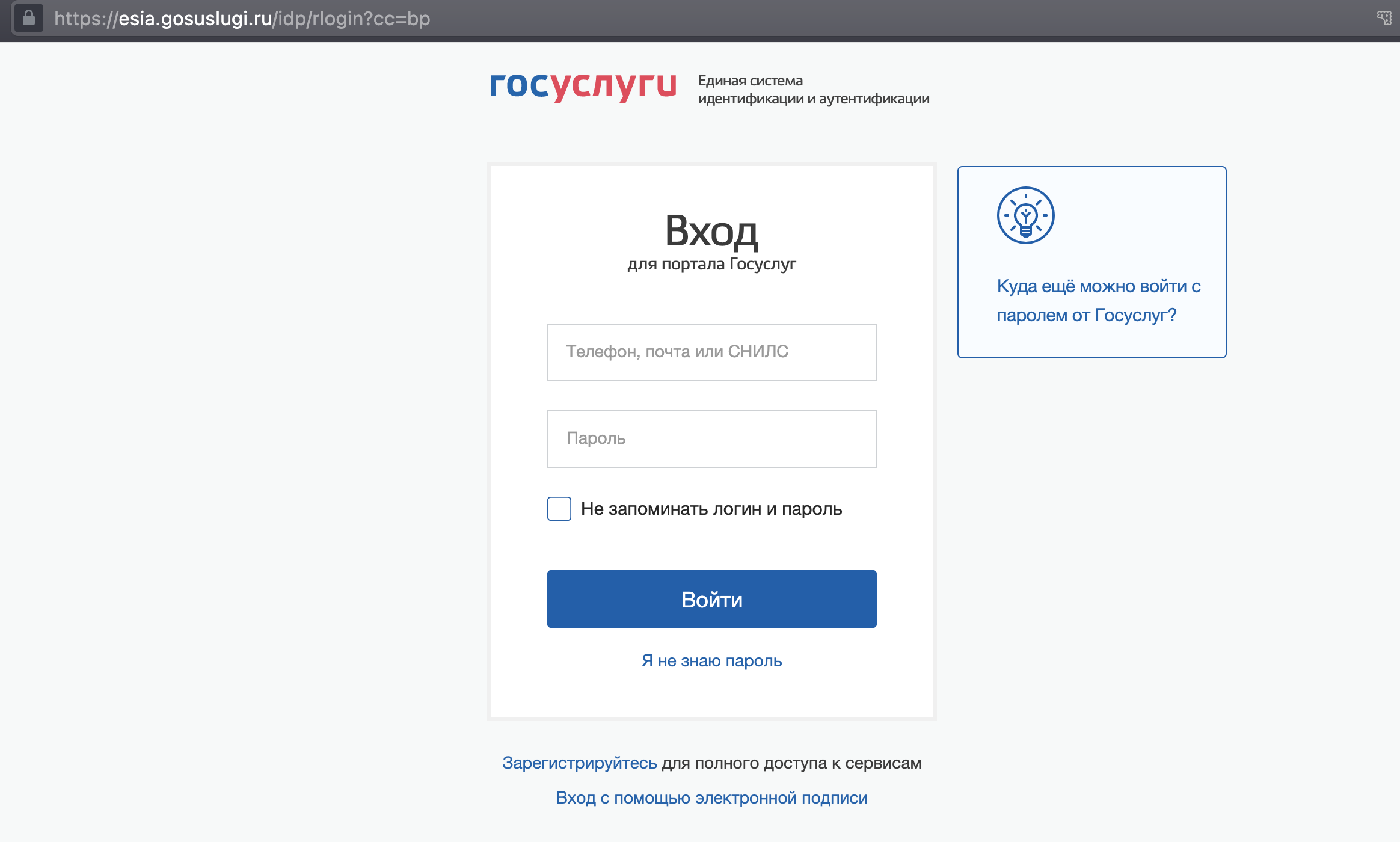Click the padlock icon in address bar
Image resolution: width=1400 pixels, height=842 pixels.
pos(28,18)
